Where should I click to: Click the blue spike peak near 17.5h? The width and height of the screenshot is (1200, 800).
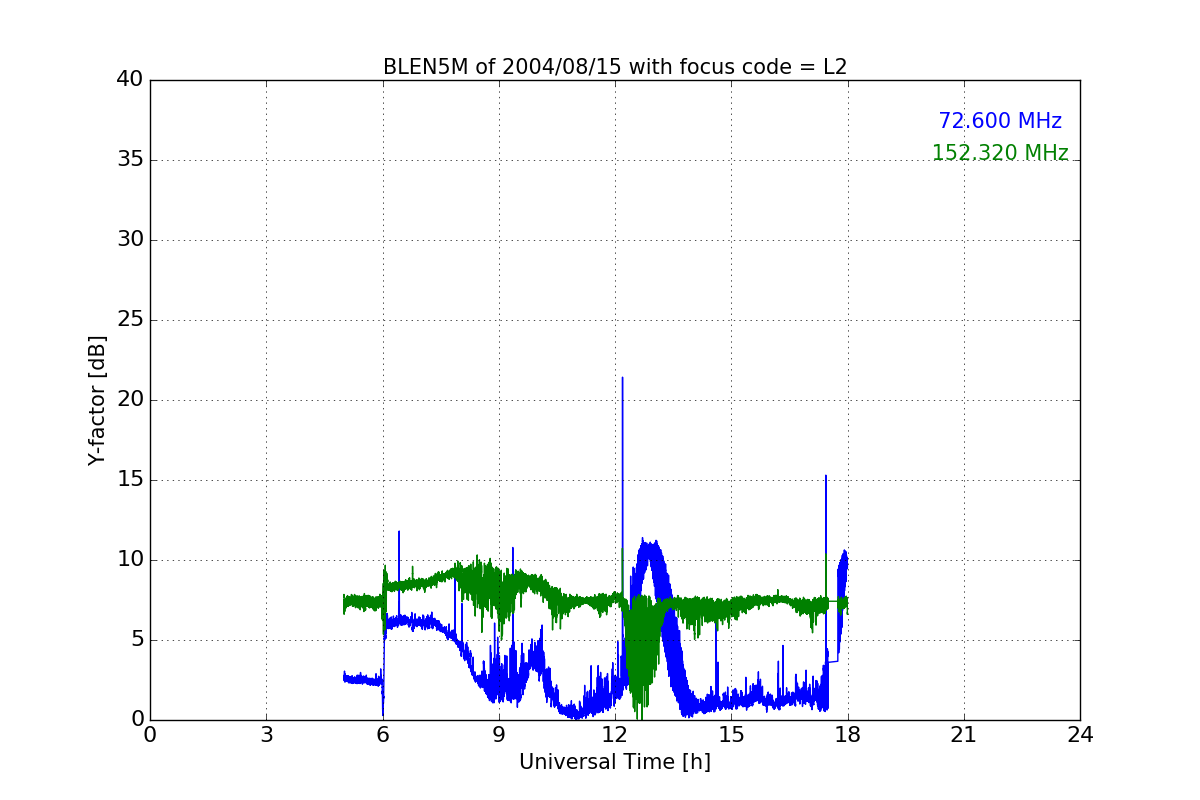click(826, 476)
